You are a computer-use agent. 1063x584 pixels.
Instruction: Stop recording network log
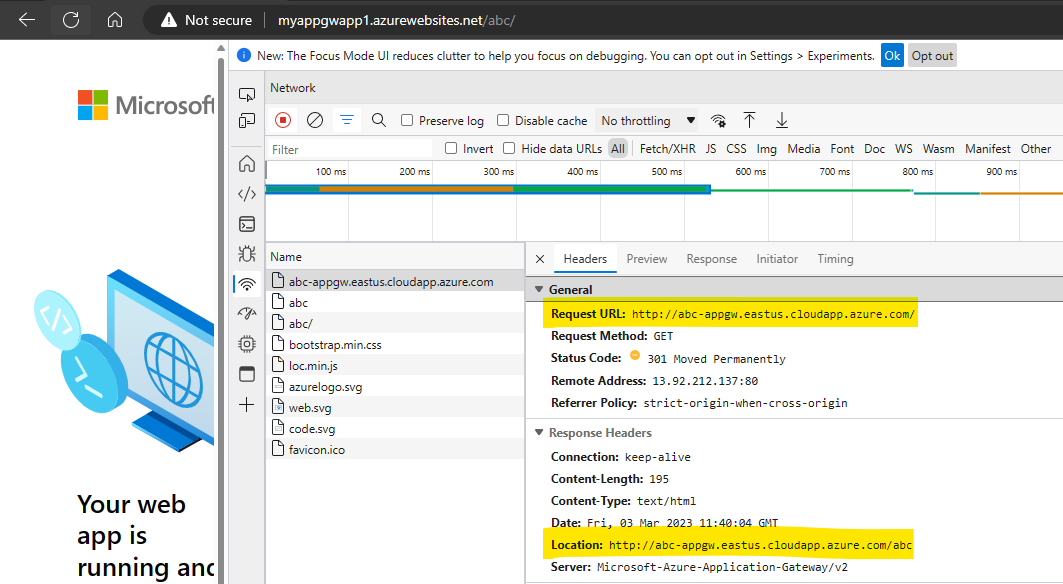tap(283, 120)
